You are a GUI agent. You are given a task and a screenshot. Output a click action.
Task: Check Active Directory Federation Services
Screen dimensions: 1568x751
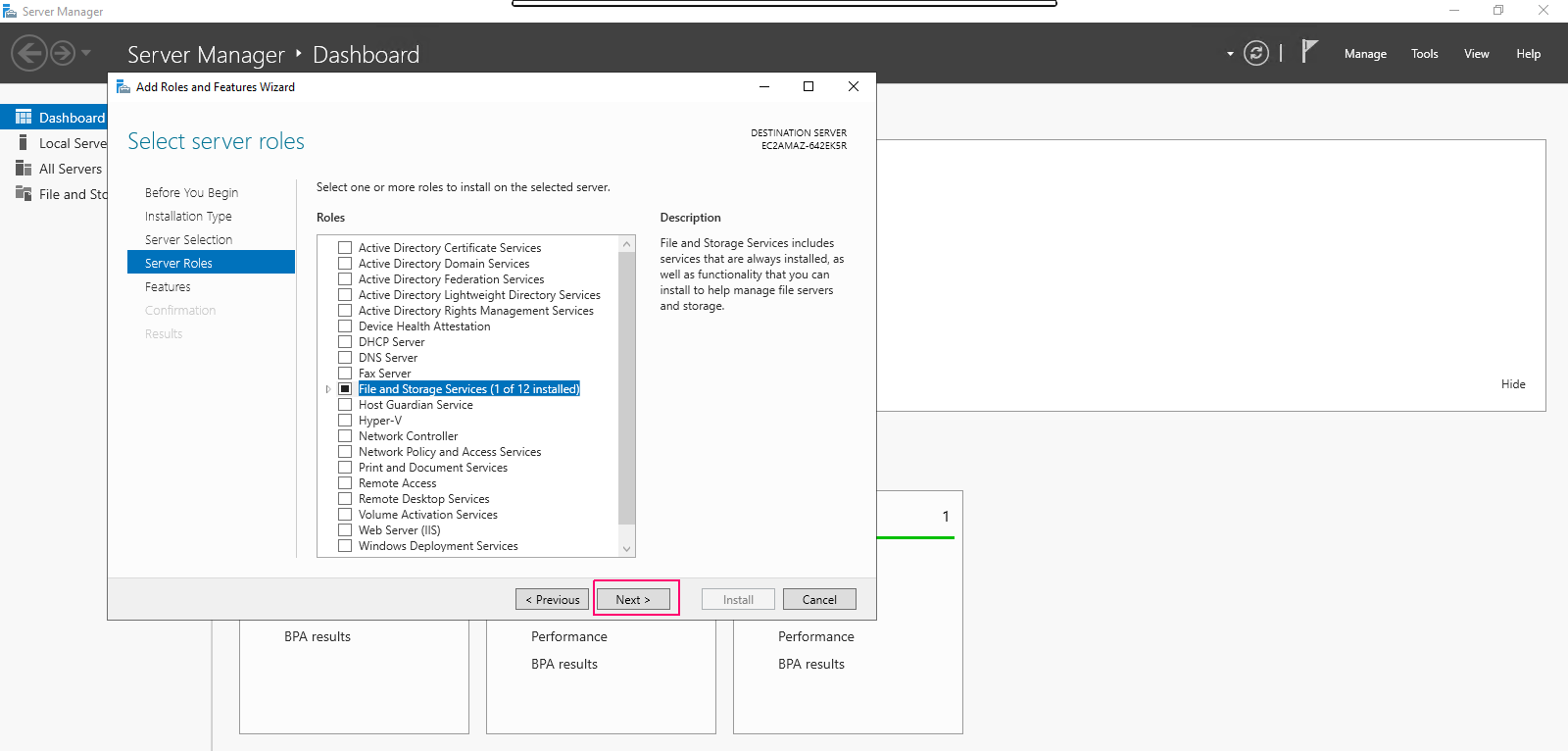[x=345, y=279]
